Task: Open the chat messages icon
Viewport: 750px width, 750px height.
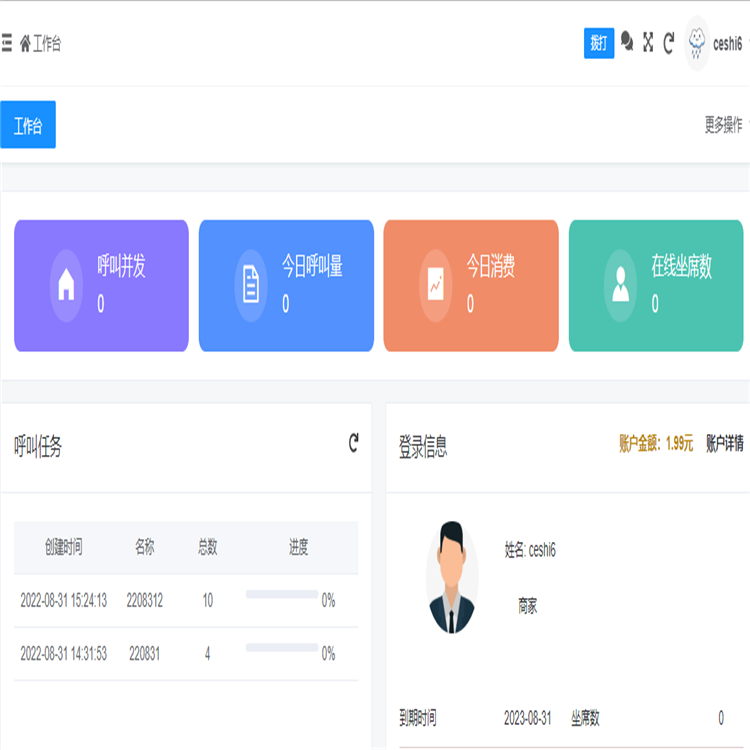Action: pos(627,42)
